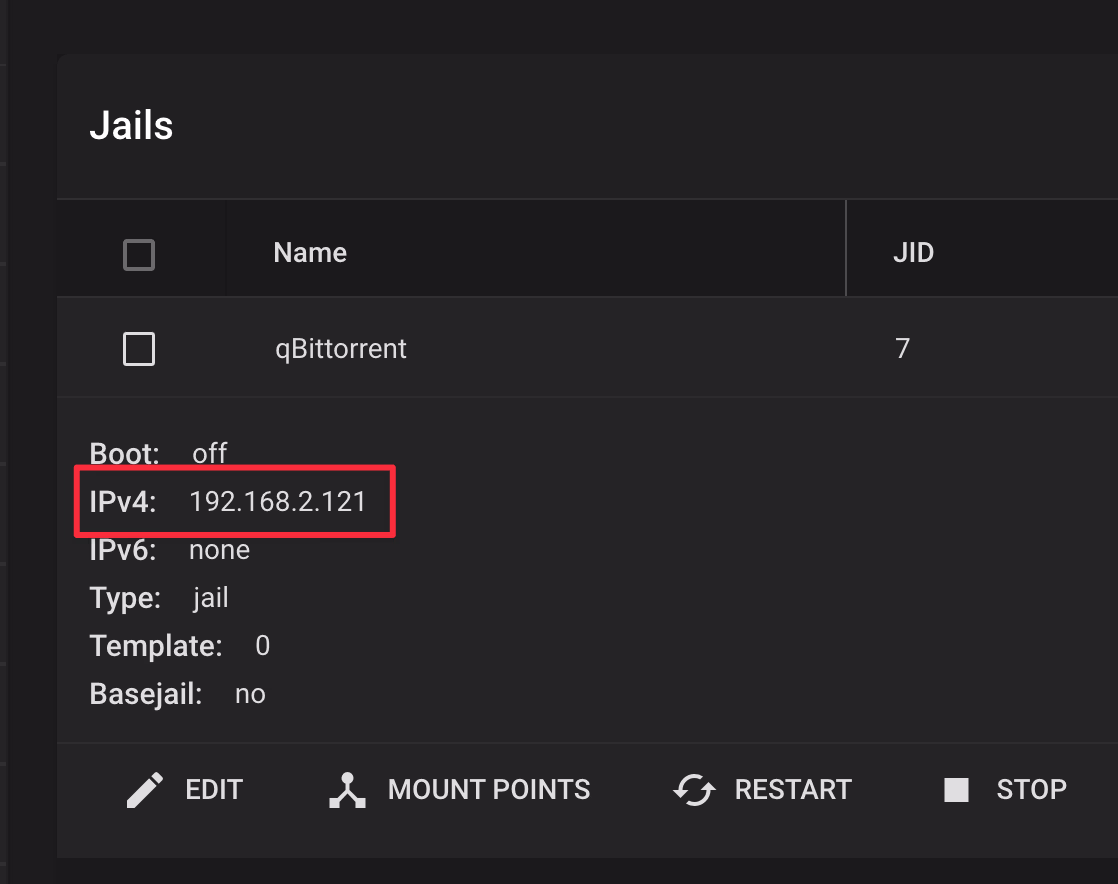This screenshot has width=1118, height=884.
Task: Click the Mount Points branch icon
Action: point(348,790)
